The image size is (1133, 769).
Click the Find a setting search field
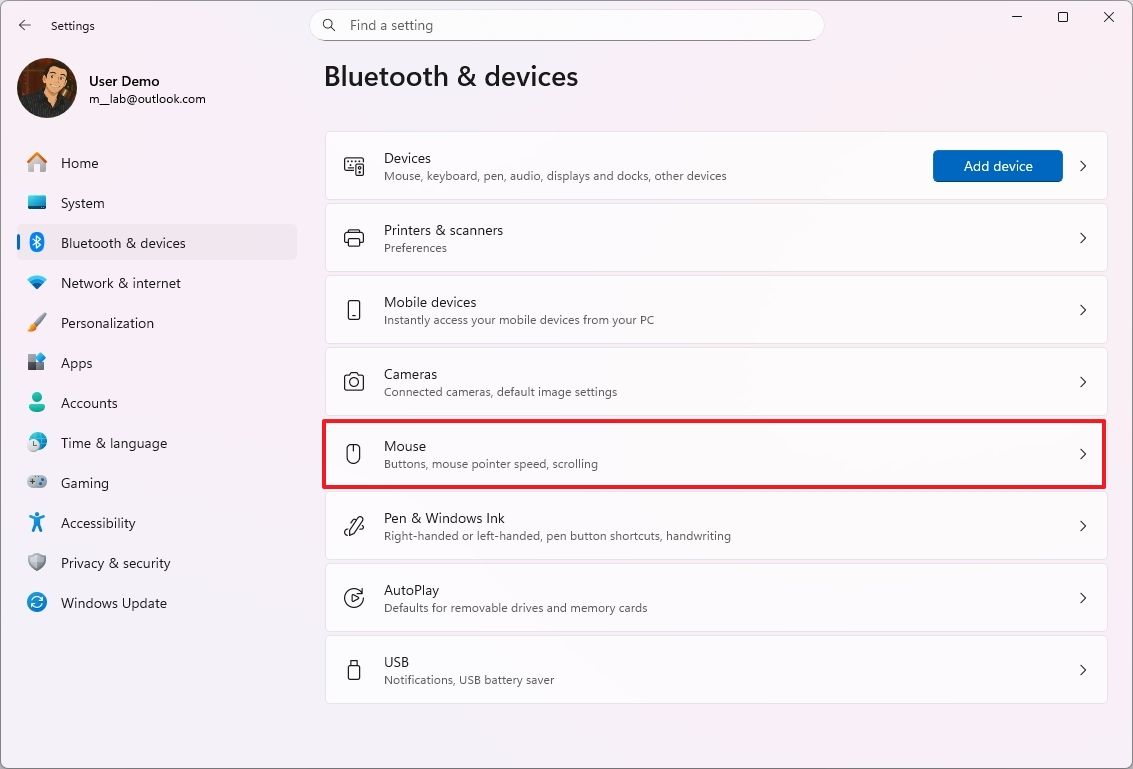point(567,25)
